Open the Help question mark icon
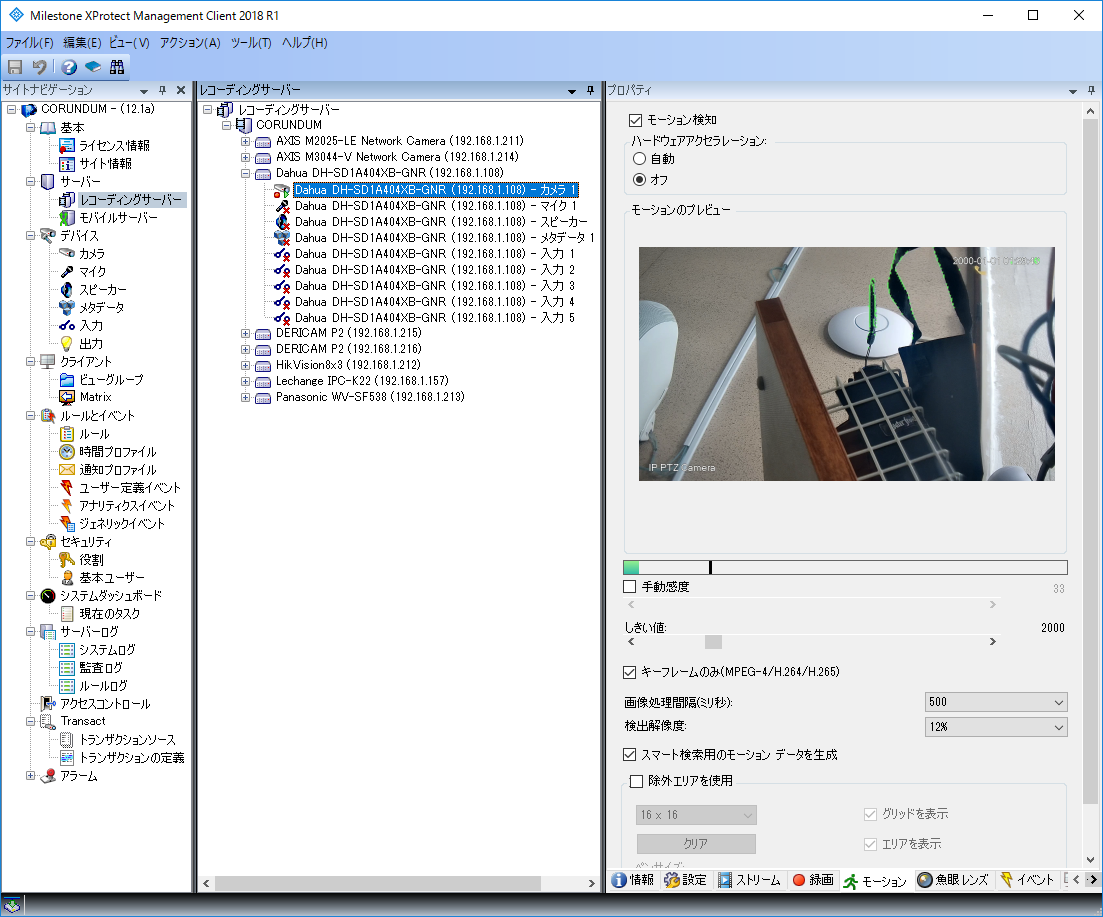1103x917 pixels. [x=69, y=67]
